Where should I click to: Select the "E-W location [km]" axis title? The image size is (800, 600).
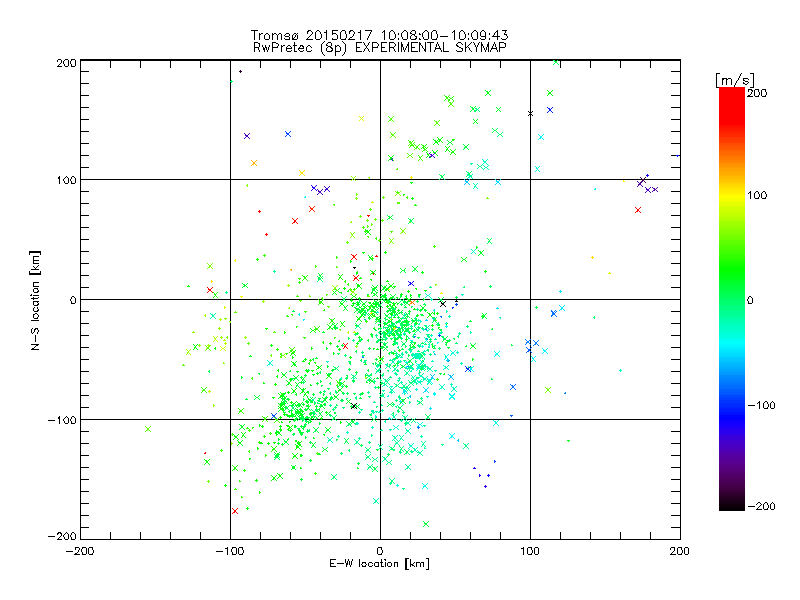click(379, 564)
